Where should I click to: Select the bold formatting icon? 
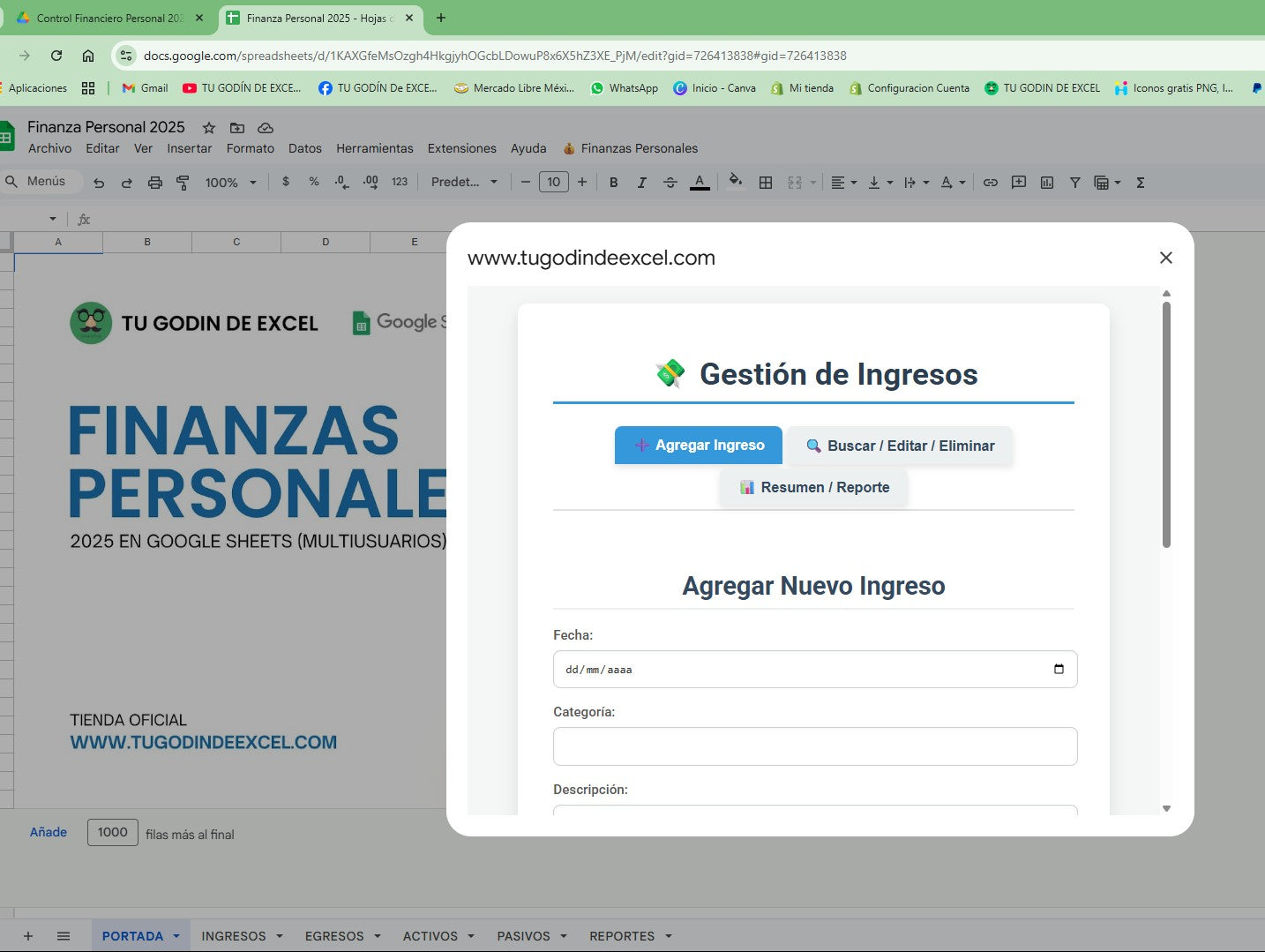pos(614,183)
